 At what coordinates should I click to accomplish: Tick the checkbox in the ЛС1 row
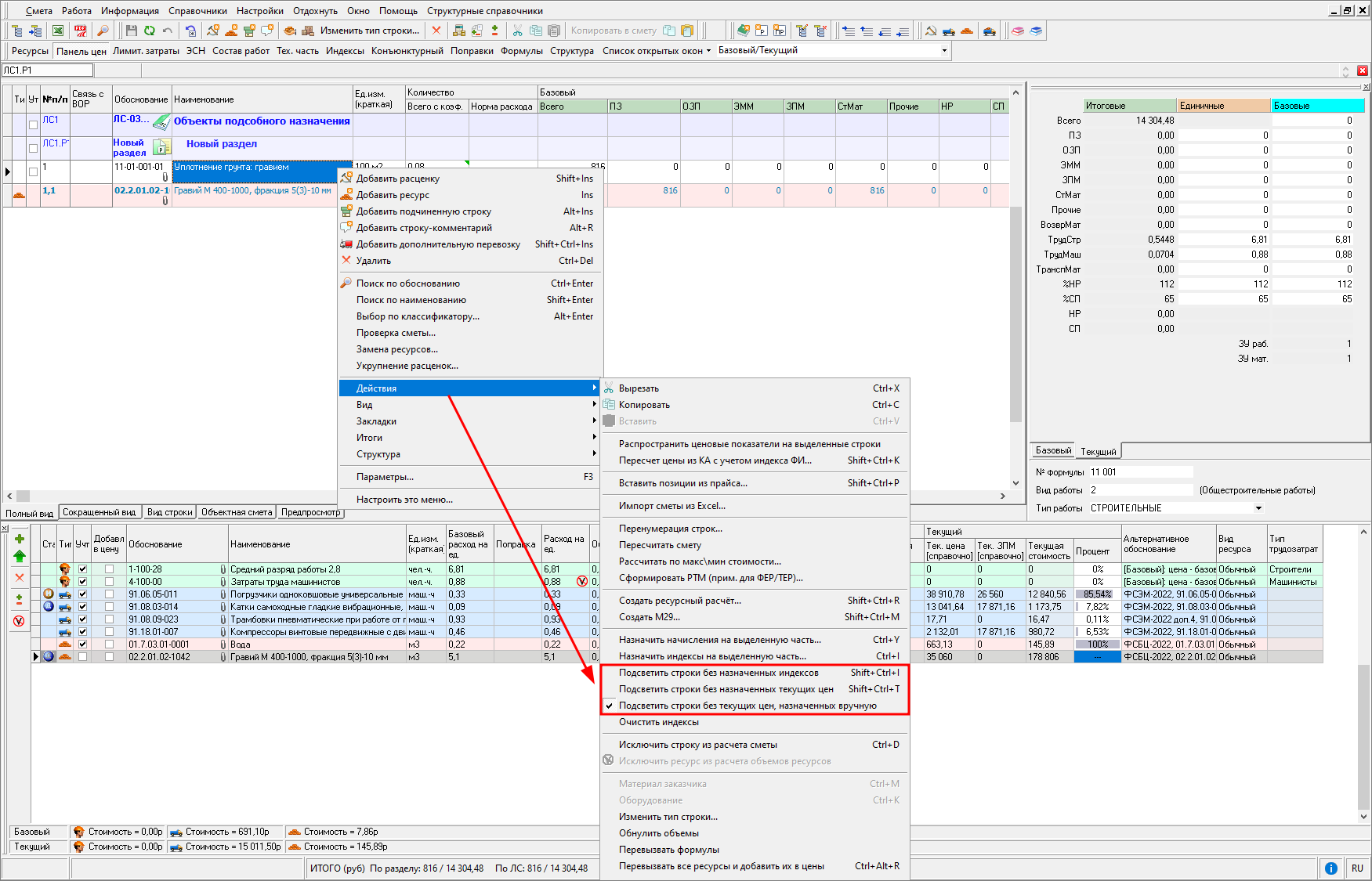33,125
